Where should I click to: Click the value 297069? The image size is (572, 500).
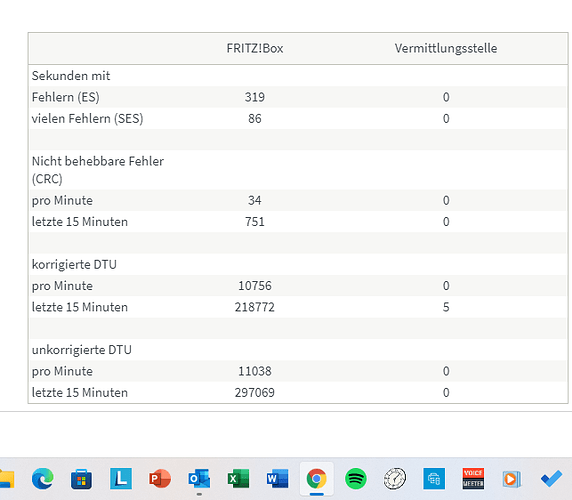[x=255, y=393]
